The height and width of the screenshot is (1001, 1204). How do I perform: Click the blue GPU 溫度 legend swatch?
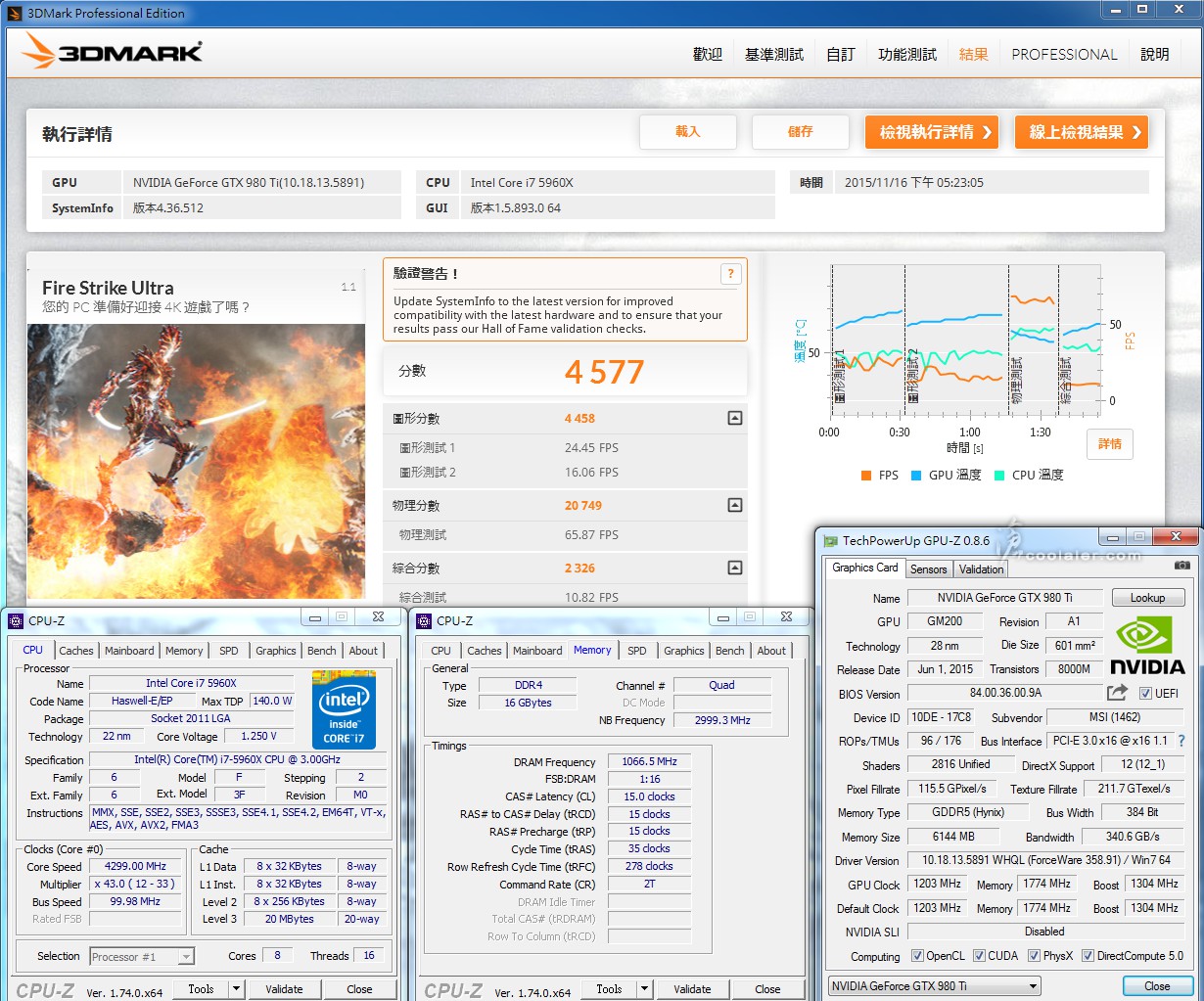pos(916,476)
